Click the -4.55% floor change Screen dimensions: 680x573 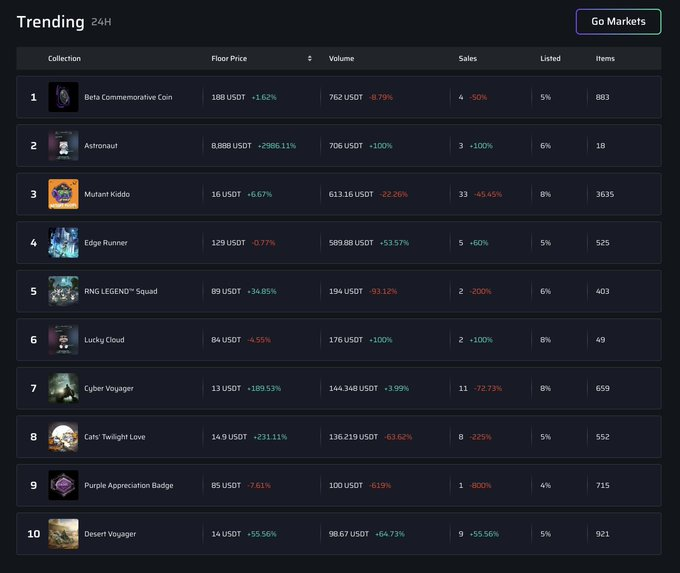click(259, 340)
